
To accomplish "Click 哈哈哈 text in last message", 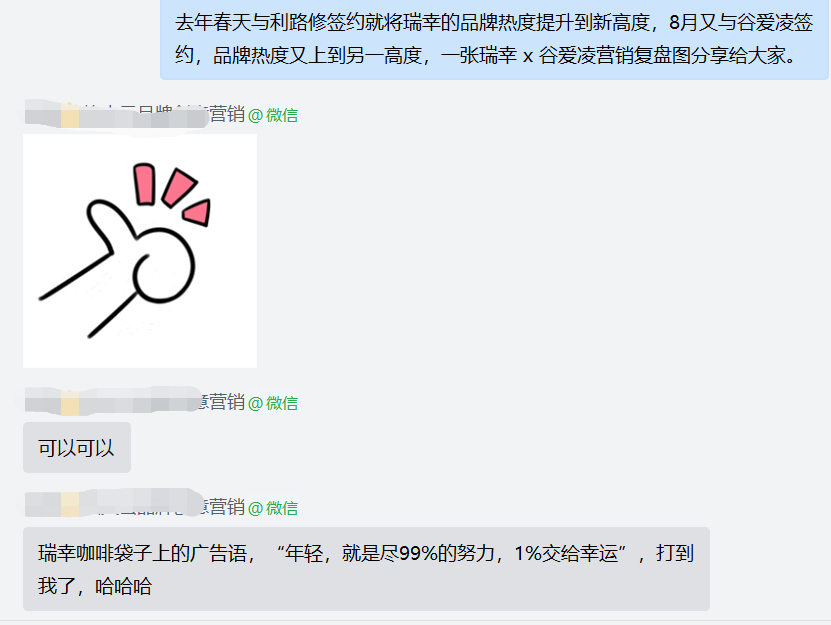I will [x=123, y=586].
